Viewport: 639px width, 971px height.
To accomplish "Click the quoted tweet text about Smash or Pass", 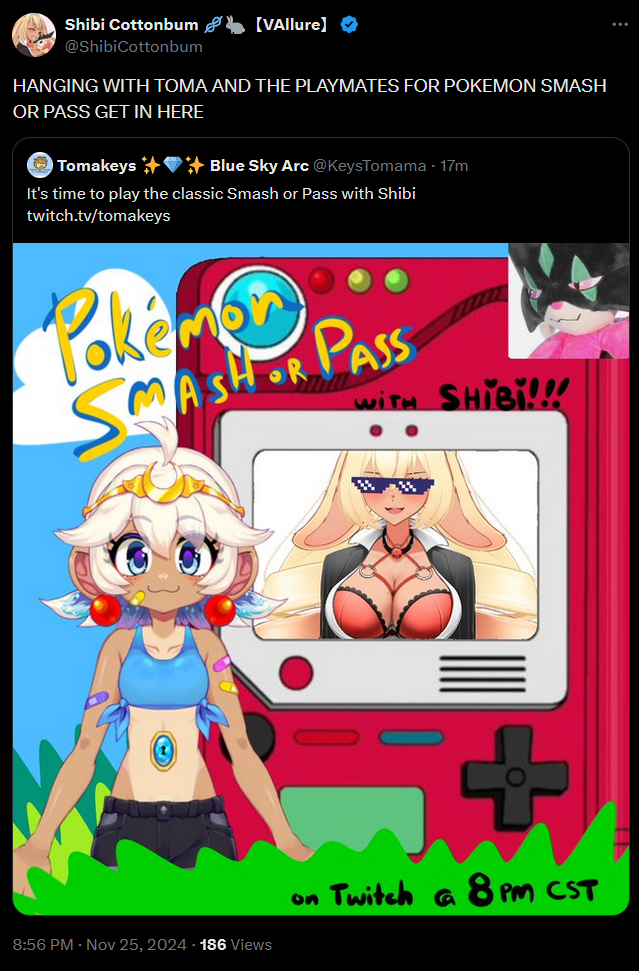I will tap(221, 194).
